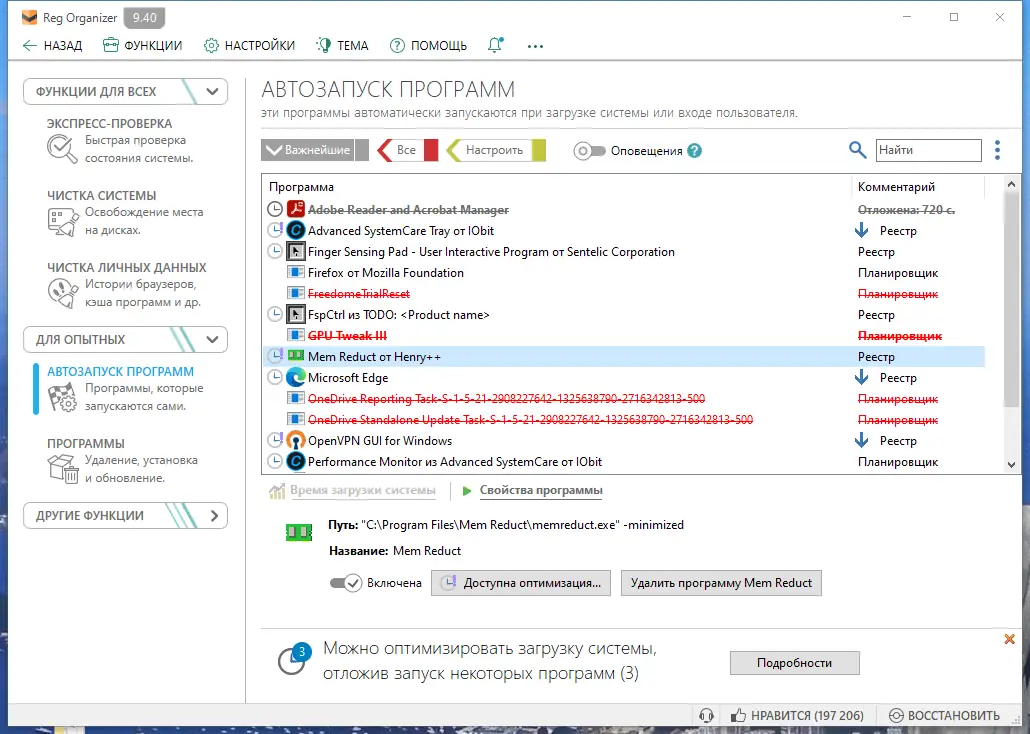
Task: Click the large Mem Reduct icon in properties
Action: (x=299, y=532)
